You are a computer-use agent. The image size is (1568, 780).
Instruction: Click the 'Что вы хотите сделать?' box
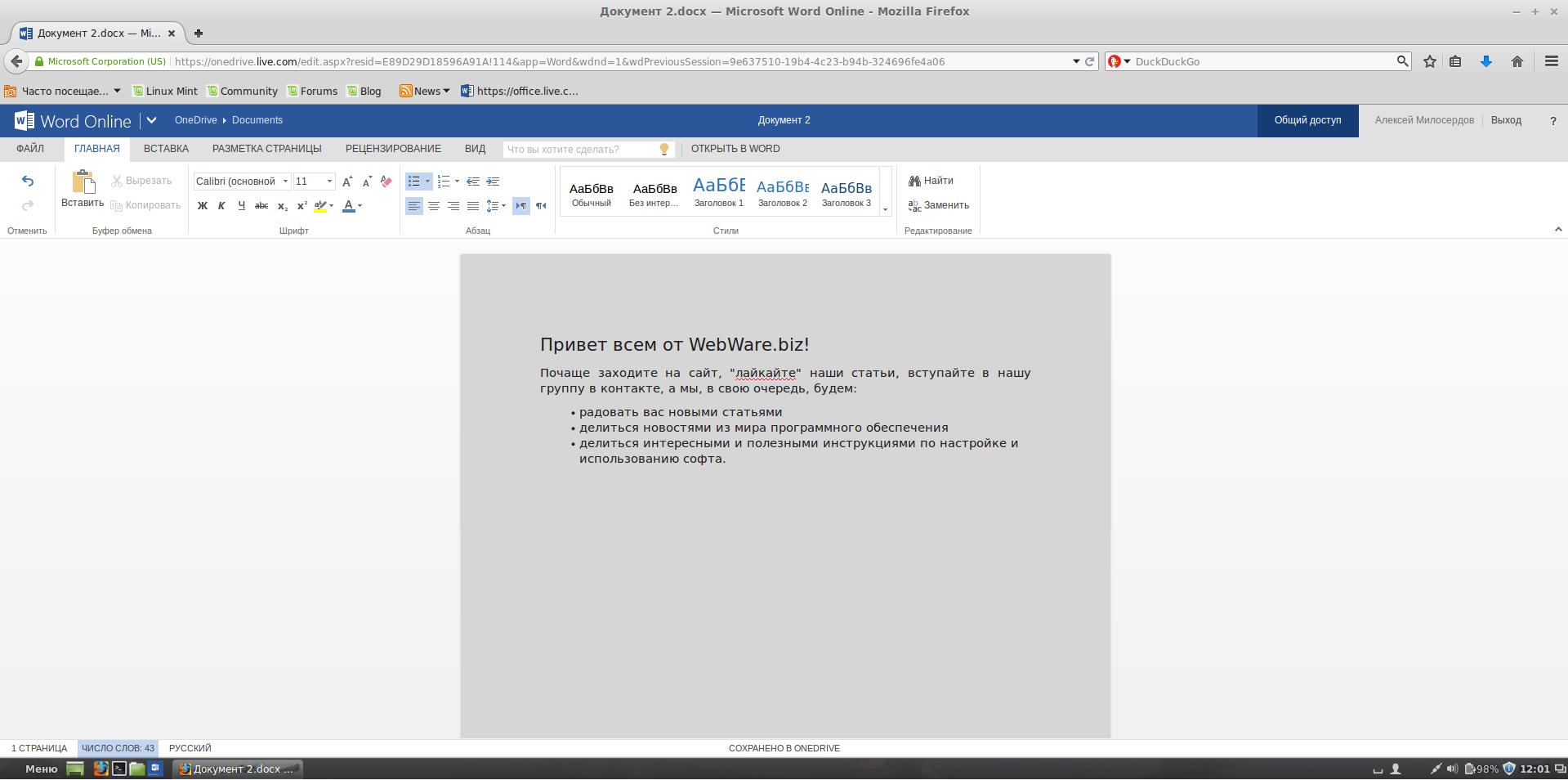coord(588,149)
